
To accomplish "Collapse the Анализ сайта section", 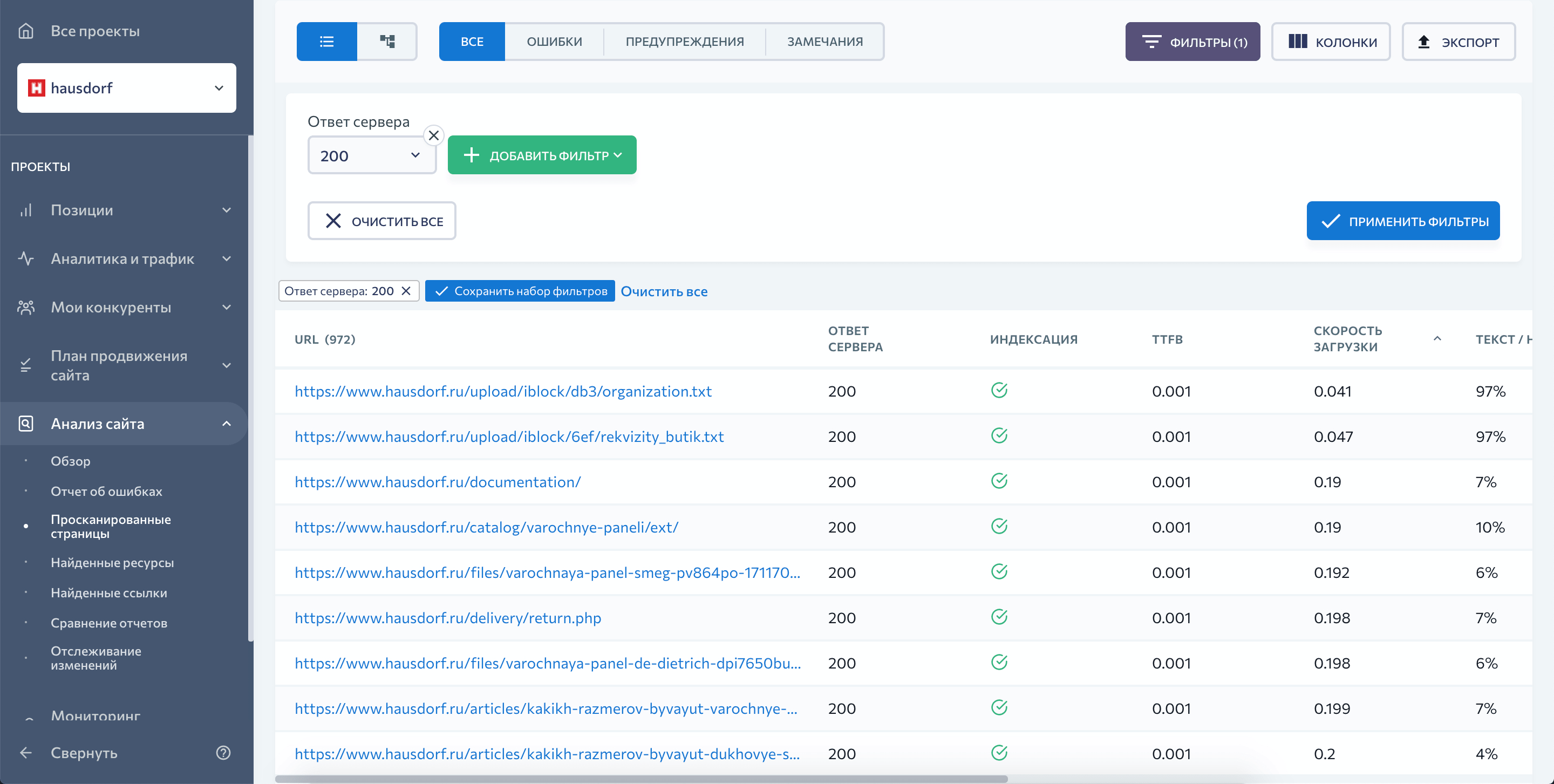I will [x=226, y=424].
